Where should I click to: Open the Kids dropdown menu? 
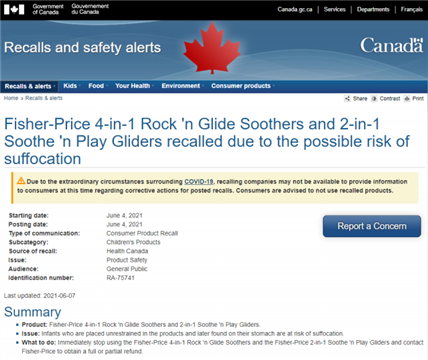click(72, 86)
